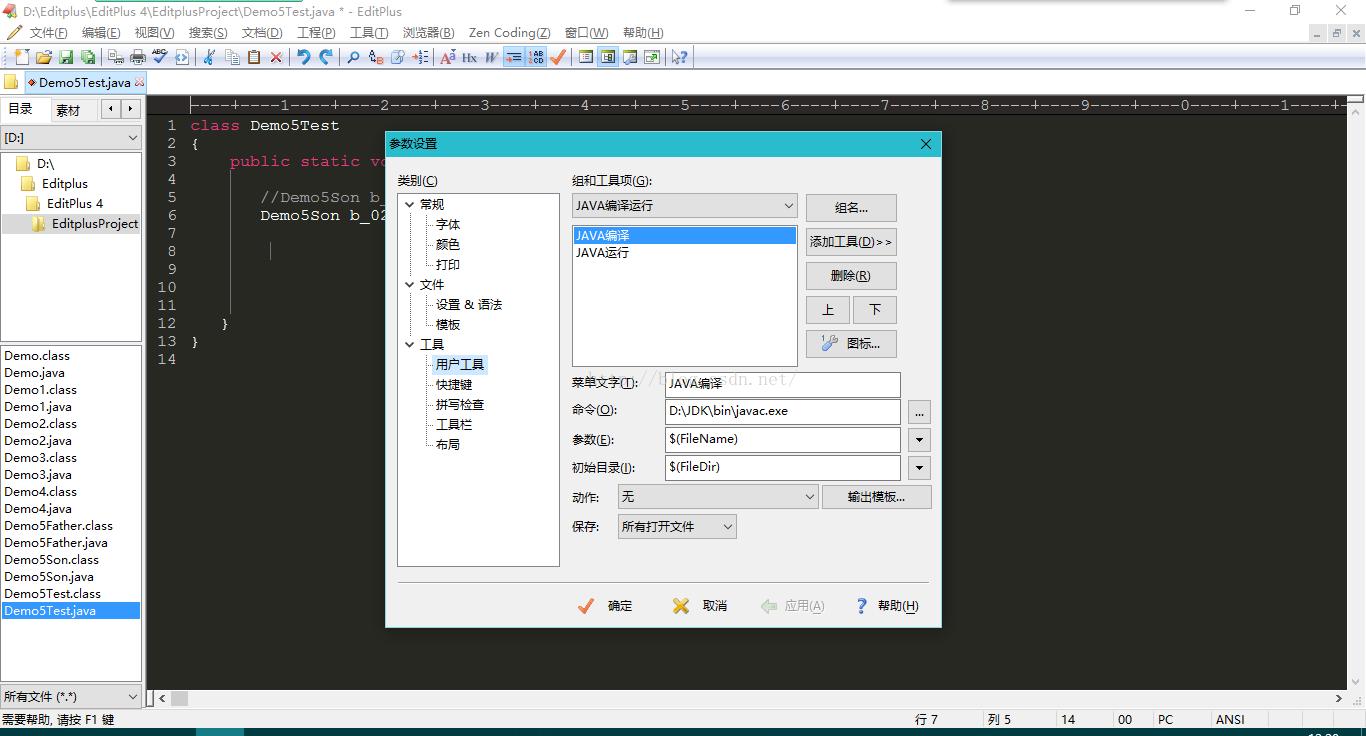Click the Print toolbar icon
Viewport: 1366px width, 736px height.
138,57
